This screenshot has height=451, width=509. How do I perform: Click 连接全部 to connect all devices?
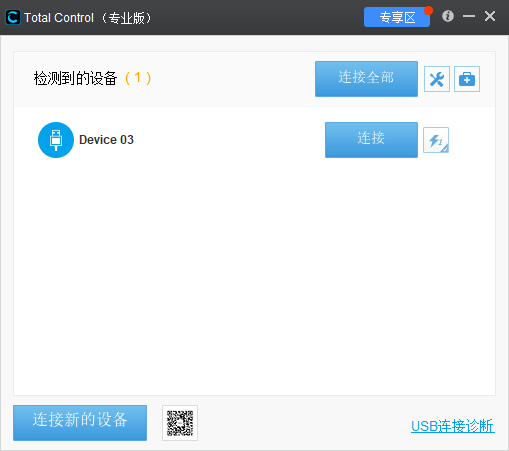366,79
